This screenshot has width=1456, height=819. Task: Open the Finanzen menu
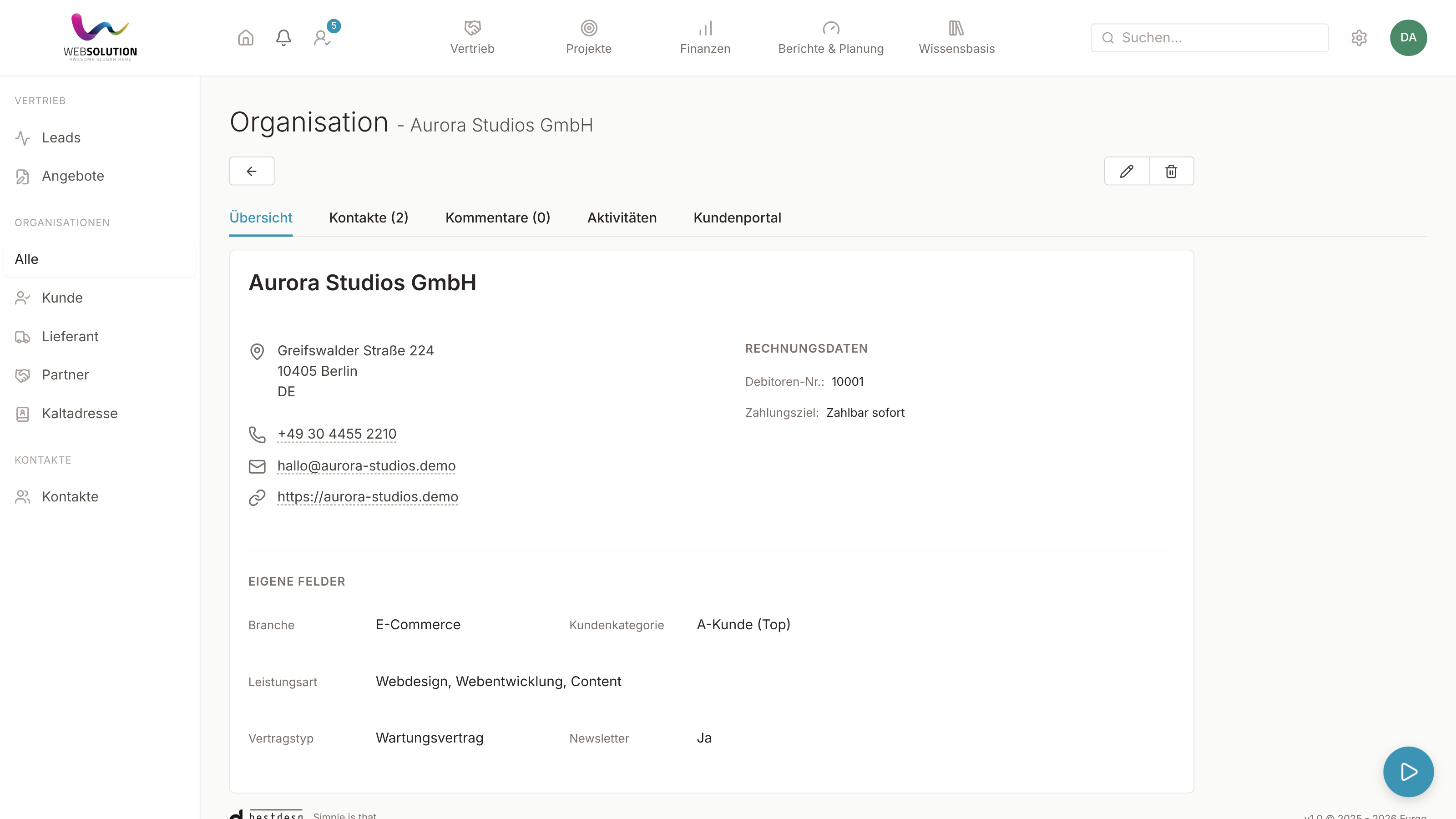[x=705, y=37]
